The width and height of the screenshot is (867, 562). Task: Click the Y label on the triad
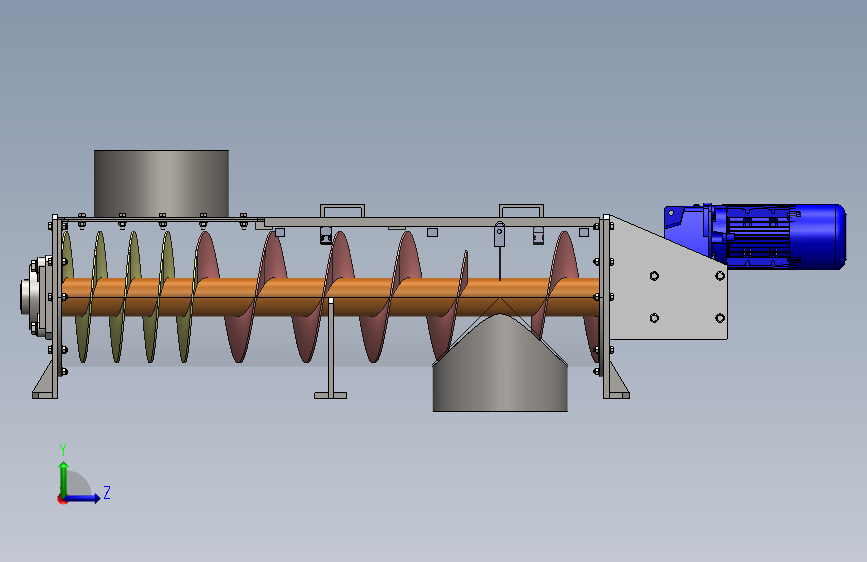tap(63, 450)
